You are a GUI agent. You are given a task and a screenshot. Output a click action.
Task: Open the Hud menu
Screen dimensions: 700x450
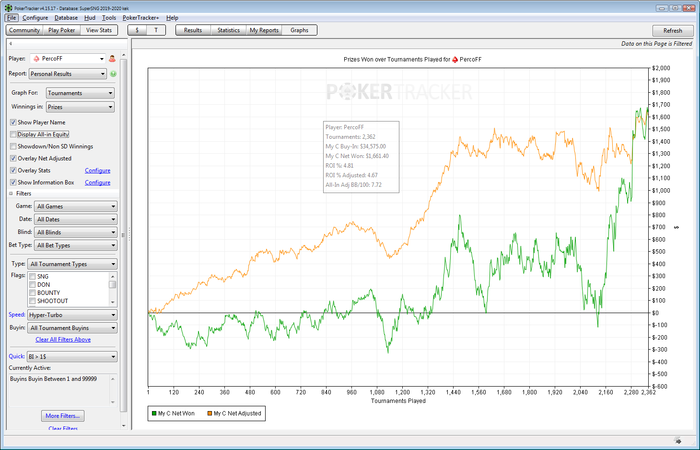90,18
